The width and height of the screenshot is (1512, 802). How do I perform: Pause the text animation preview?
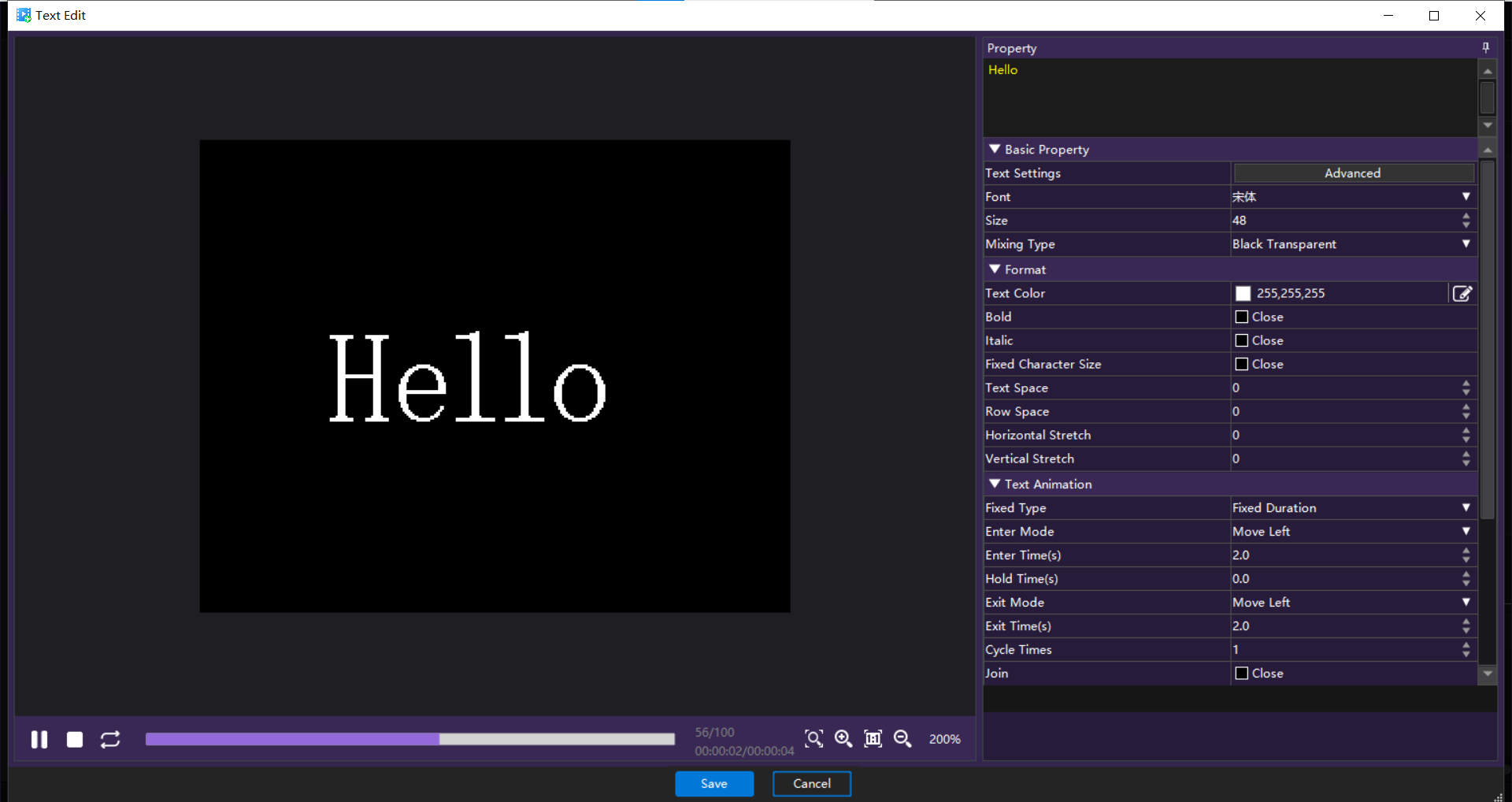tap(39, 739)
